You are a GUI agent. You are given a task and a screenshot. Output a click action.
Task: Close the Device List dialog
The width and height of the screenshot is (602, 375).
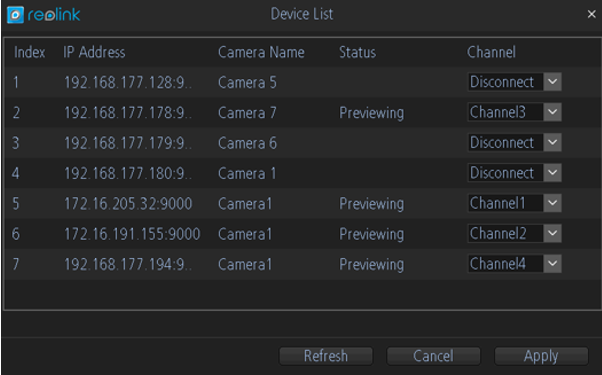coord(592,14)
